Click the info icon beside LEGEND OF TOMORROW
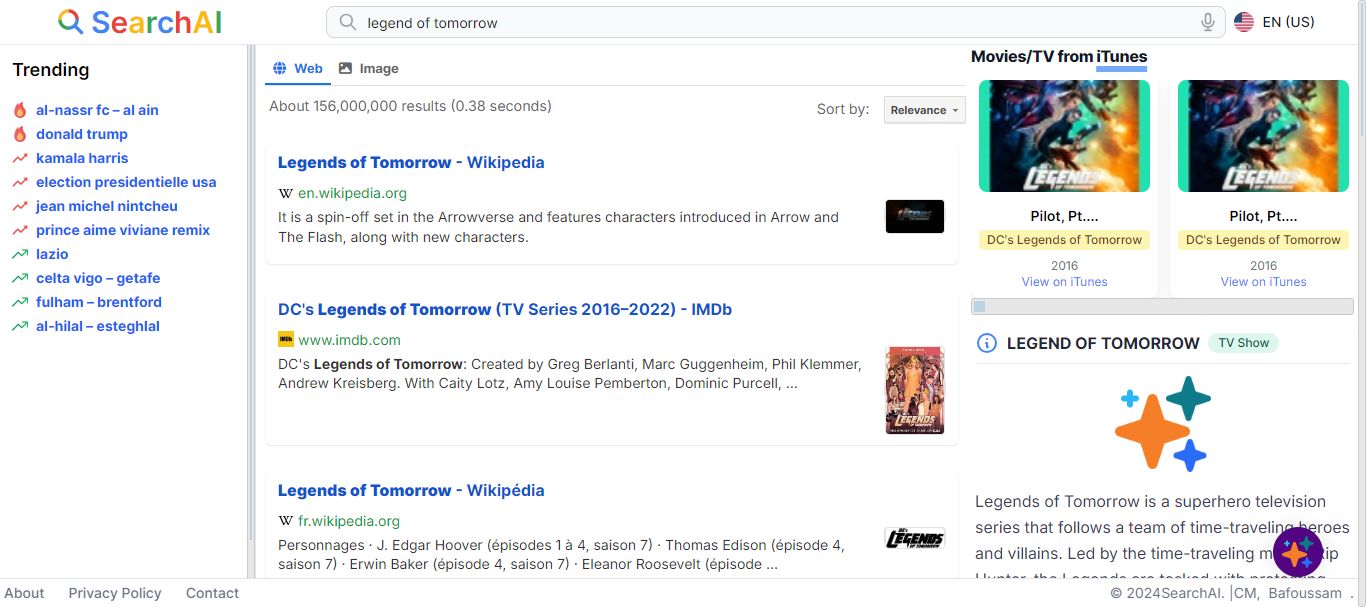Screen dimensions: 1366x607 click(x=986, y=343)
